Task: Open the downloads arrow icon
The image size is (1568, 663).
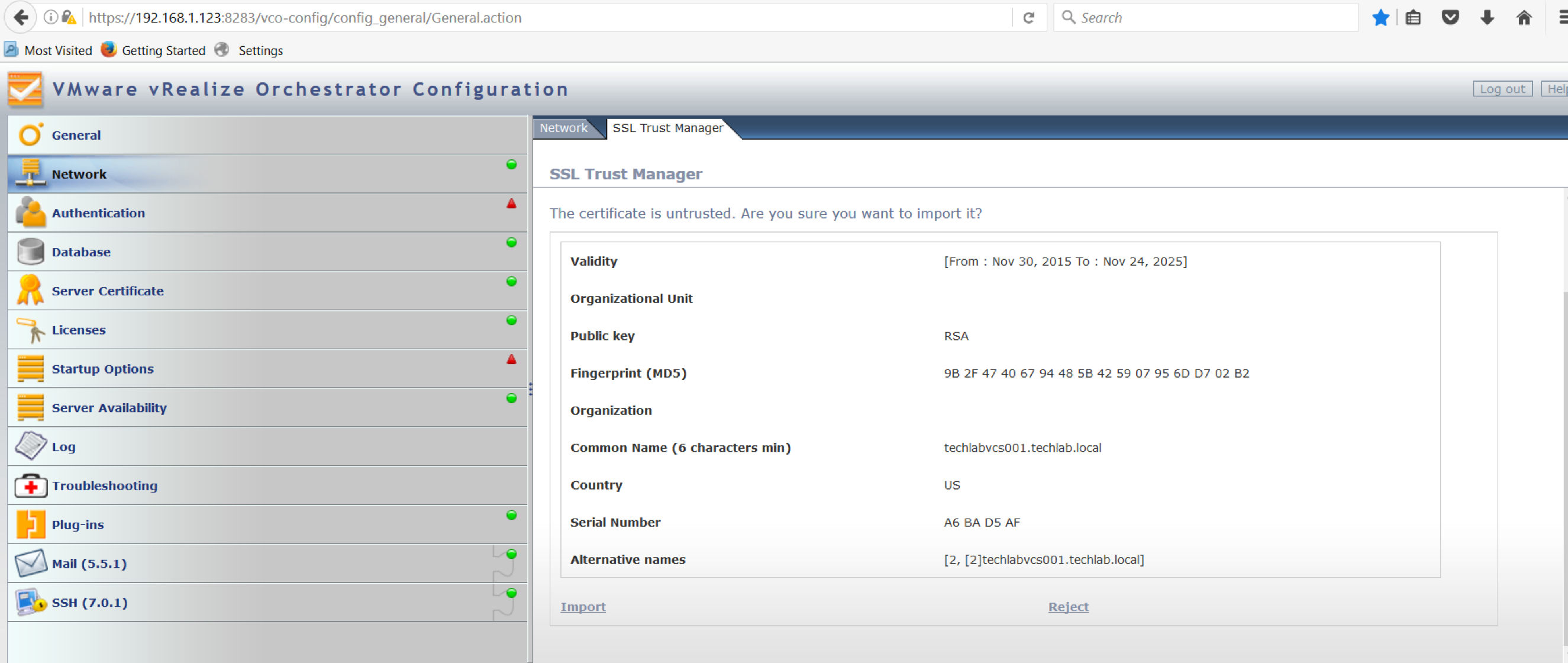Action: [x=1487, y=18]
